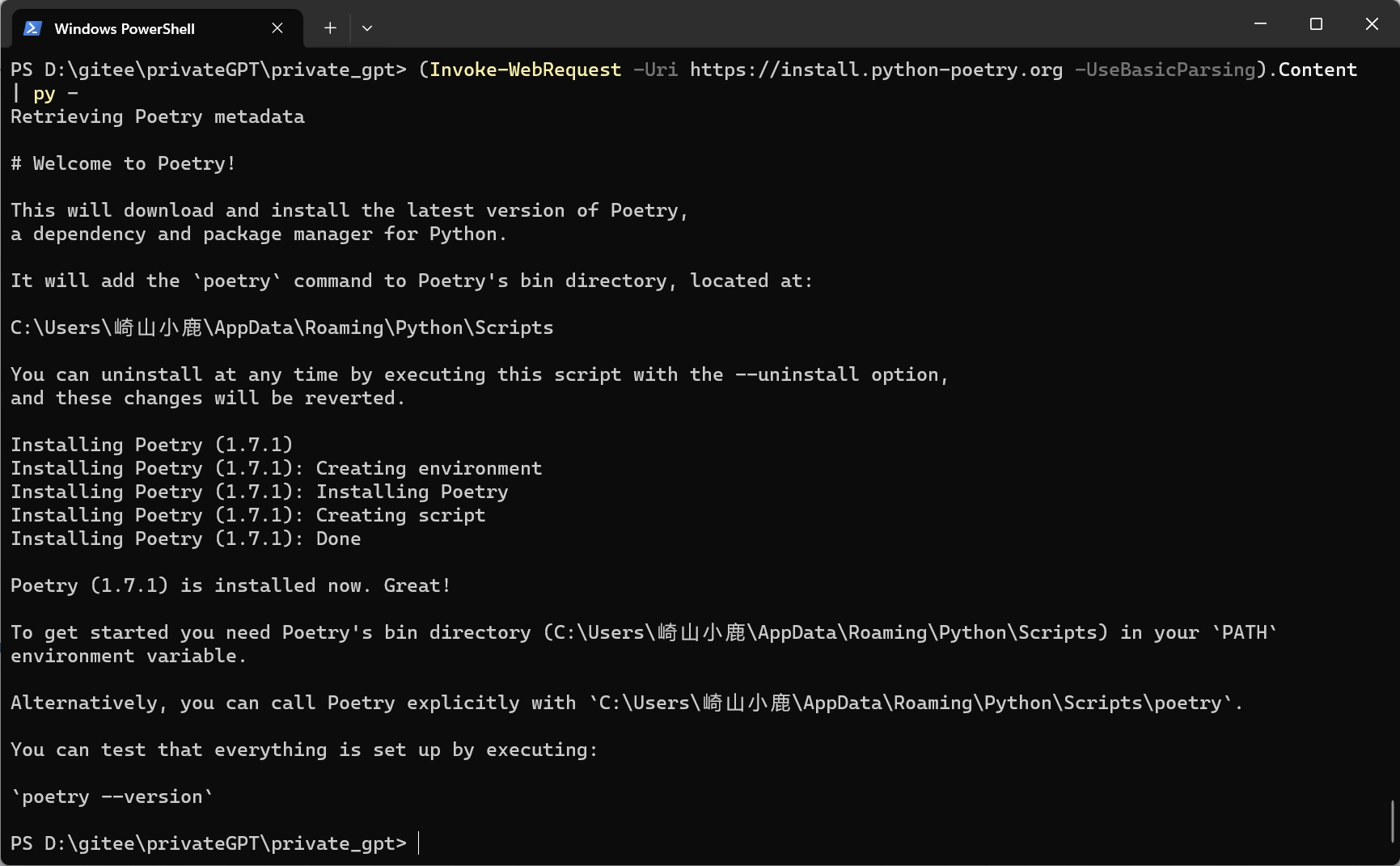
Task: Close the terminal window
Action: click(1372, 24)
